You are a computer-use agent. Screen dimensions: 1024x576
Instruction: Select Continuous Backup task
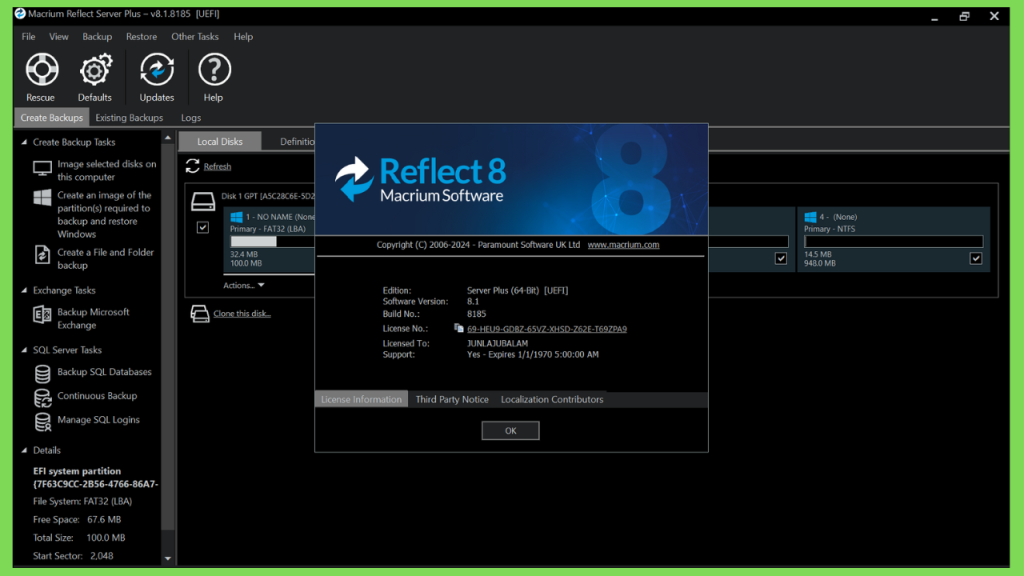pyautogui.click(x=97, y=396)
